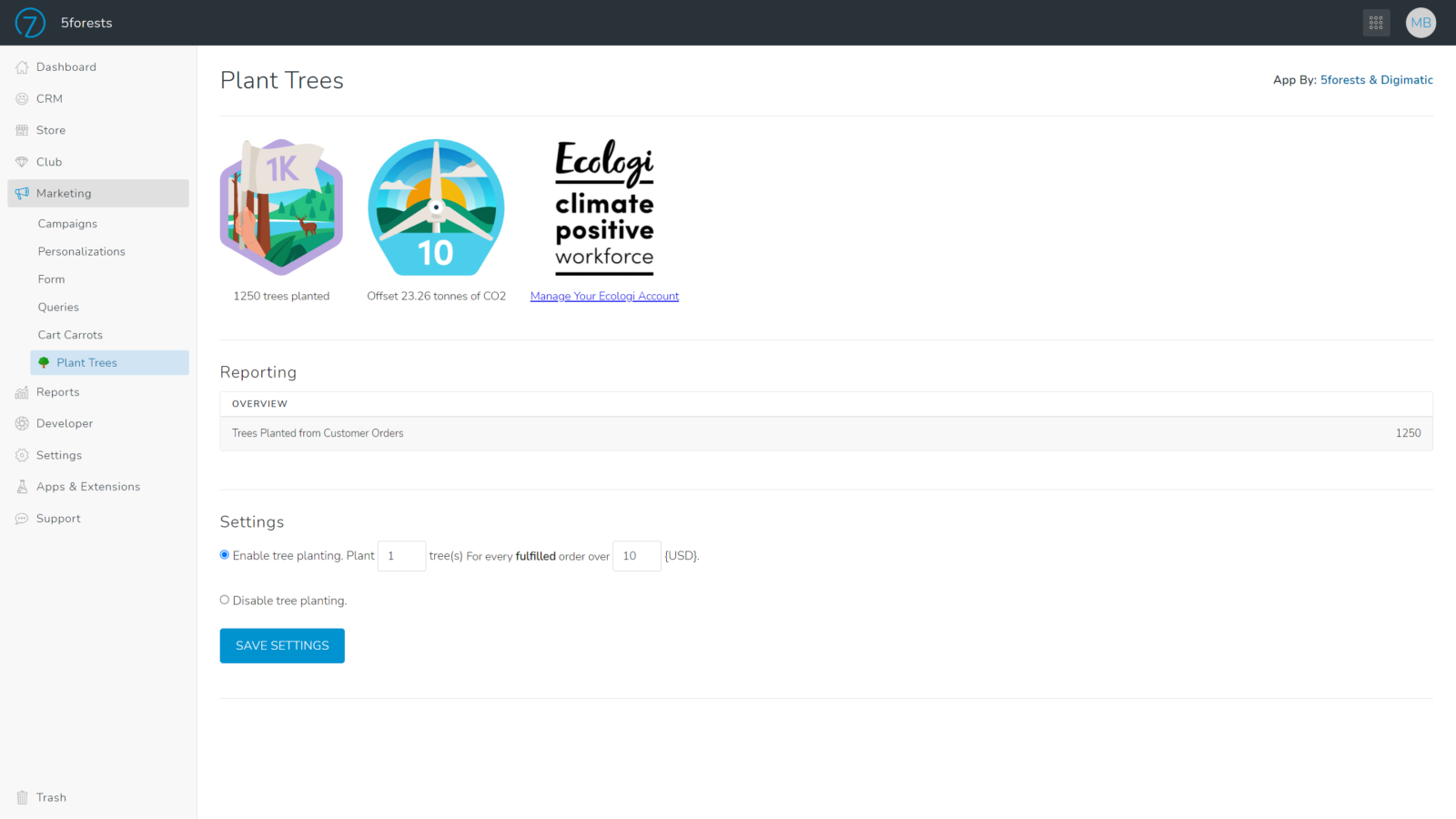Open the apps grid icon
The width and height of the screenshot is (1456, 819).
(x=1376, y=23)
